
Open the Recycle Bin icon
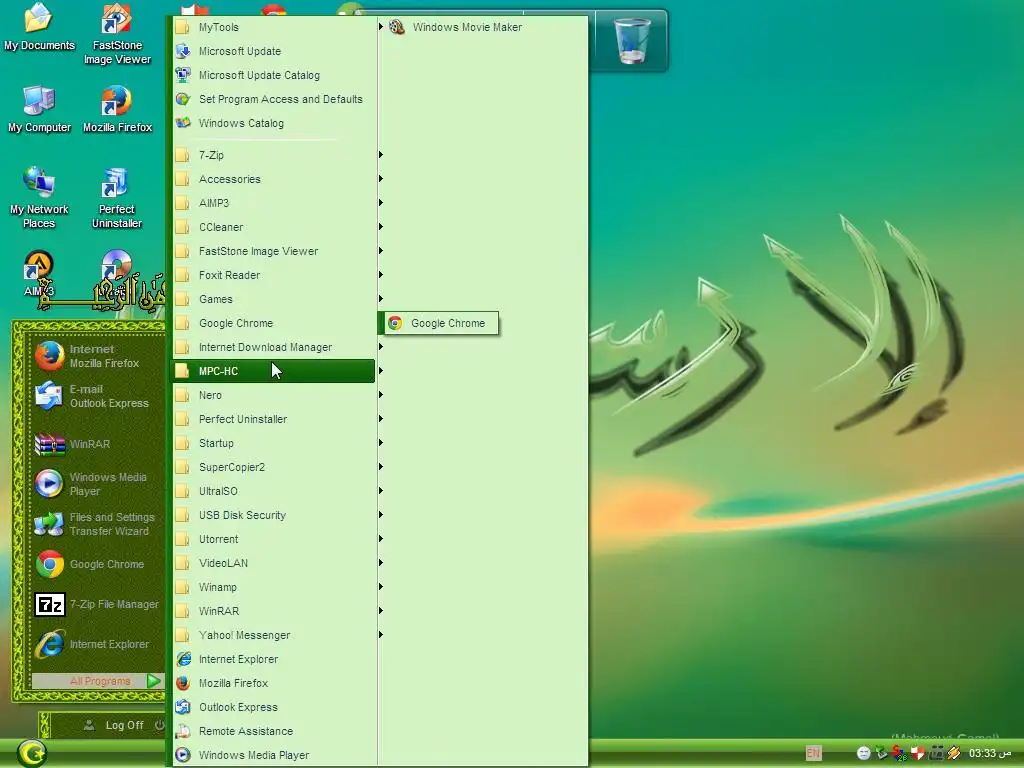(x=632, y=40)
